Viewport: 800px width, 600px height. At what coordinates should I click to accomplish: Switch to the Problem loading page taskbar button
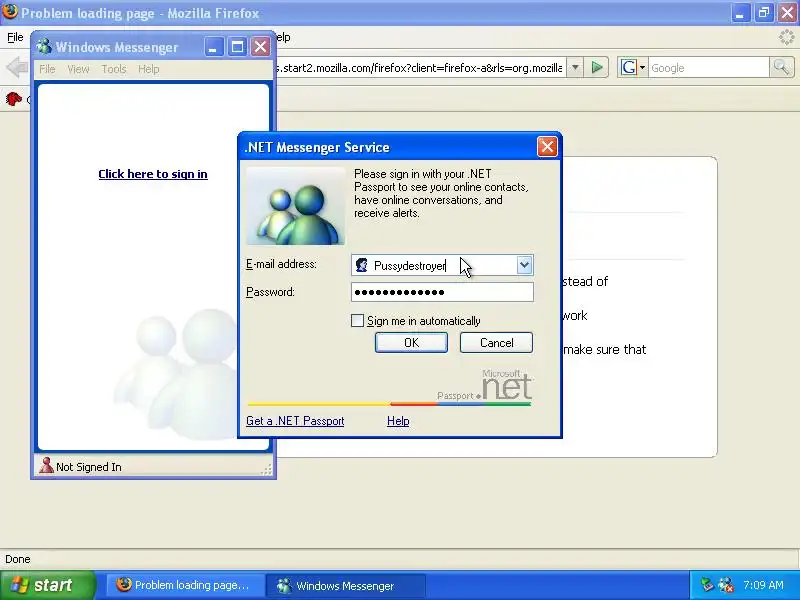(185, 585)
